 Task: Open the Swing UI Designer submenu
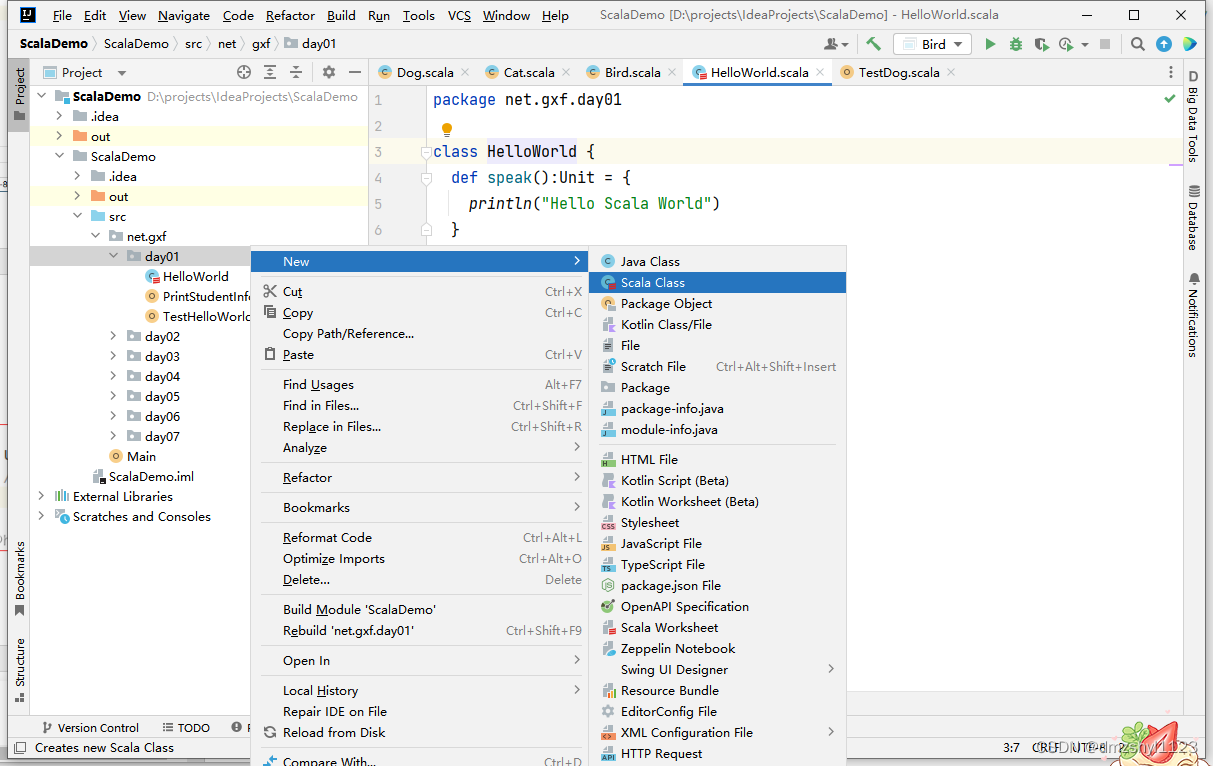click(x=717, y=670)
